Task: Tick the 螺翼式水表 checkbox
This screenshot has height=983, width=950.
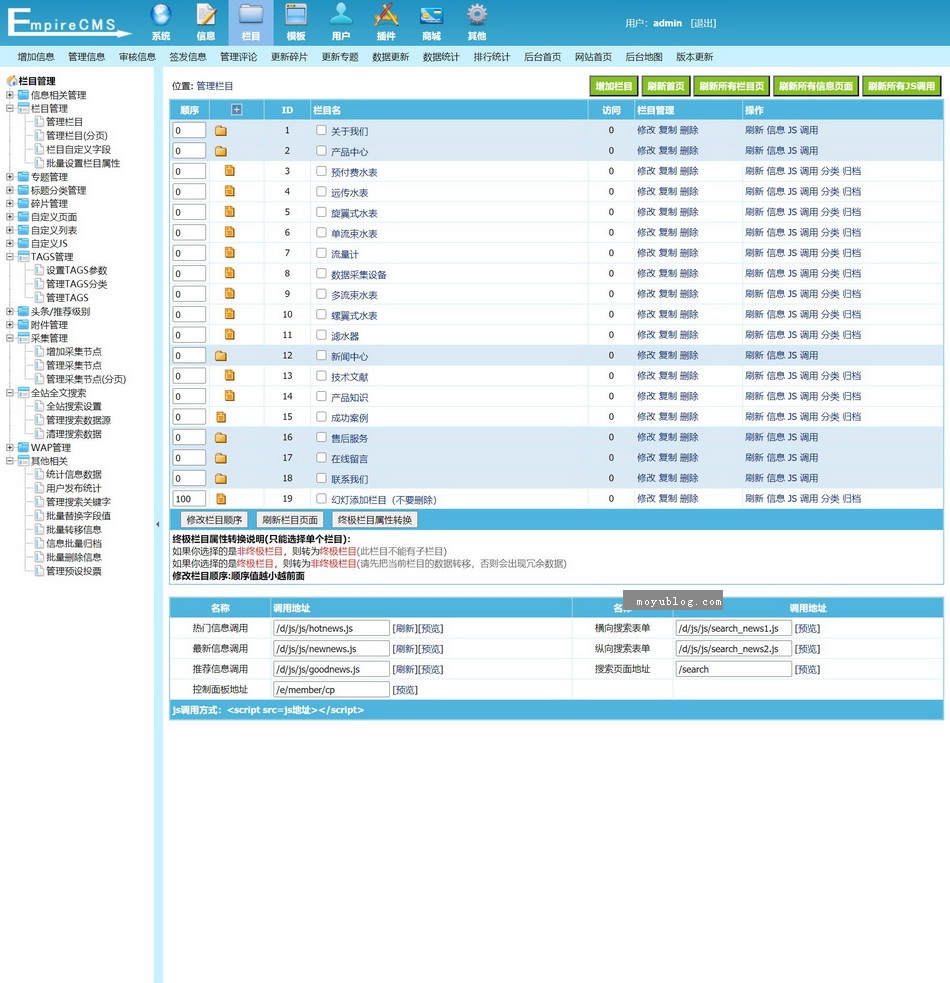Action: (321, 314)
